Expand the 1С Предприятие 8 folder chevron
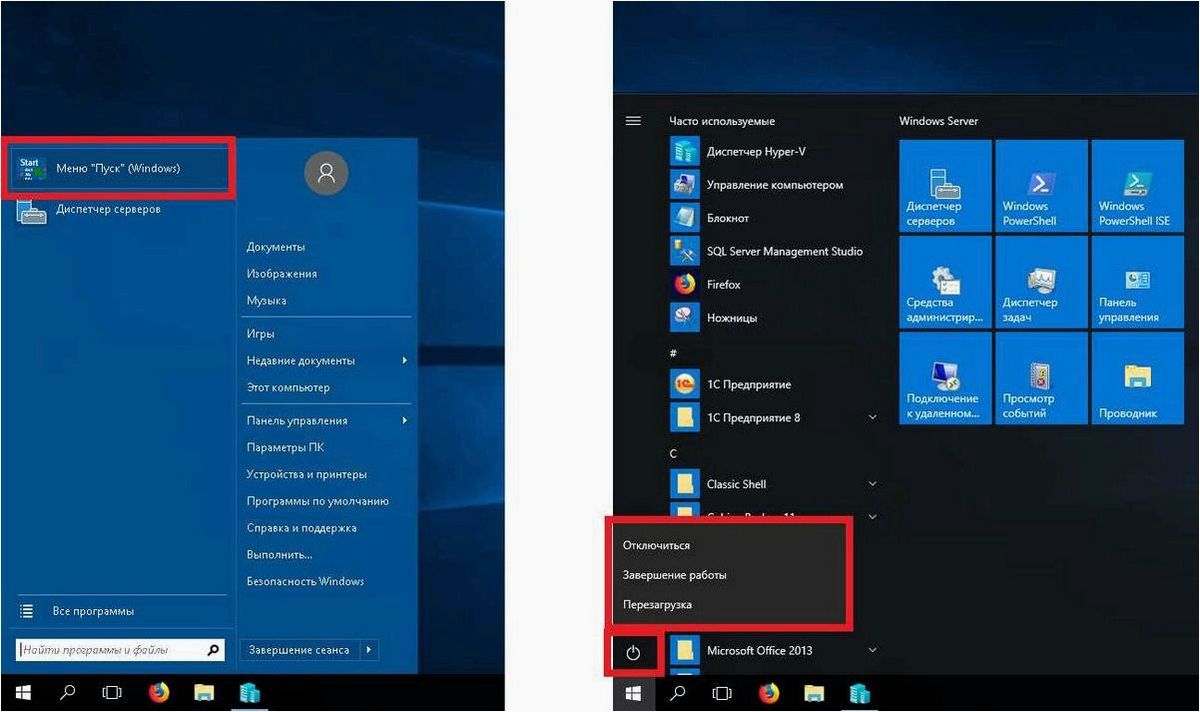Viewport: 1200px width, 712px height. coord(872,418)
